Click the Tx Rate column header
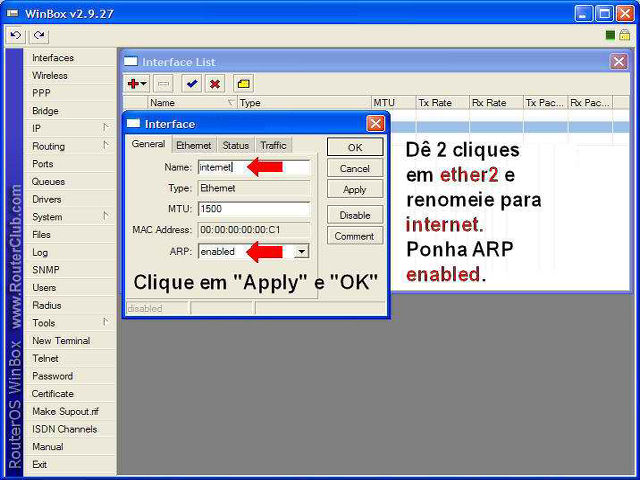Image resolution: width=640 pixels, height=480 pixels. pos(442,102)
